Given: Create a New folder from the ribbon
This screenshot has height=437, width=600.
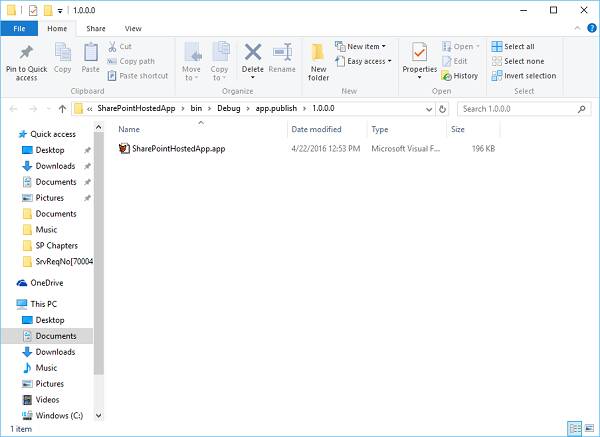Looking at the screenshot, I should [x=318, y=62].
